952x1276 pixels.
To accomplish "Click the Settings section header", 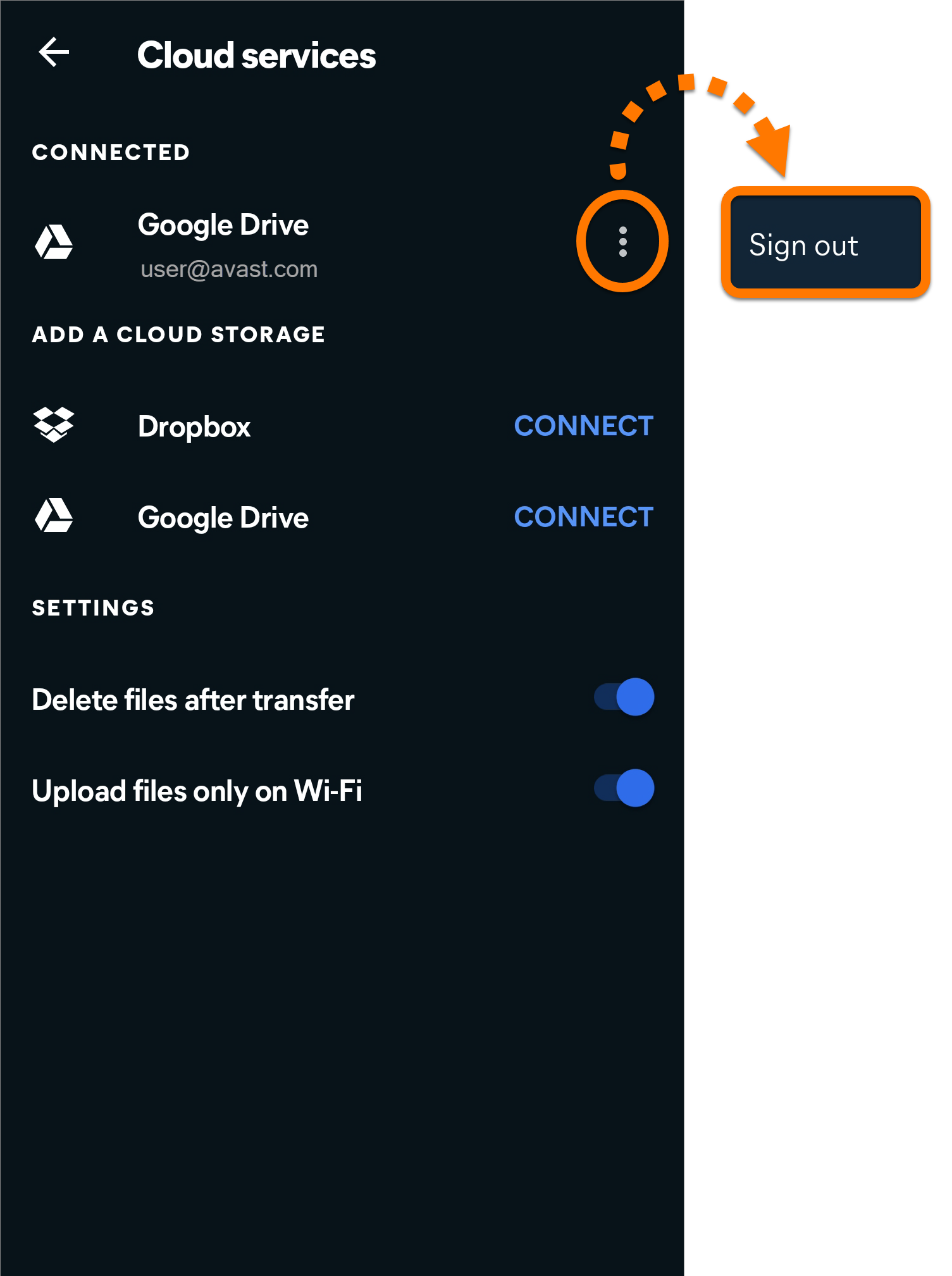I will pyautogui.click(x=93, y=608).
